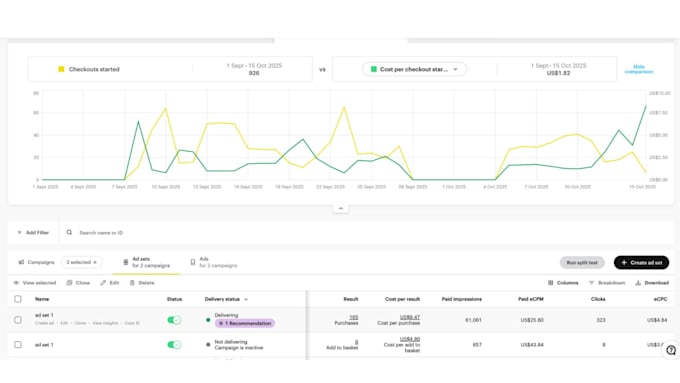Click the US$4.84 eCPC cell
The width and height of the screenshot is (680, 383).
point(657,320)
